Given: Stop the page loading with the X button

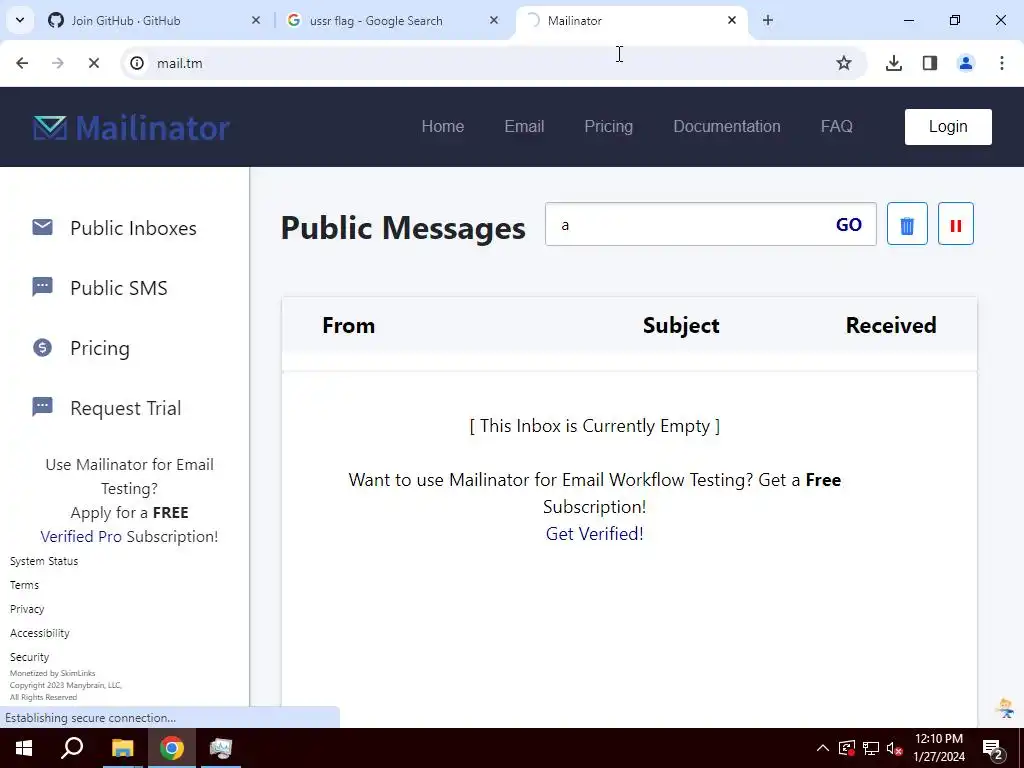Looking at the screenshot, I should point(93,63).
